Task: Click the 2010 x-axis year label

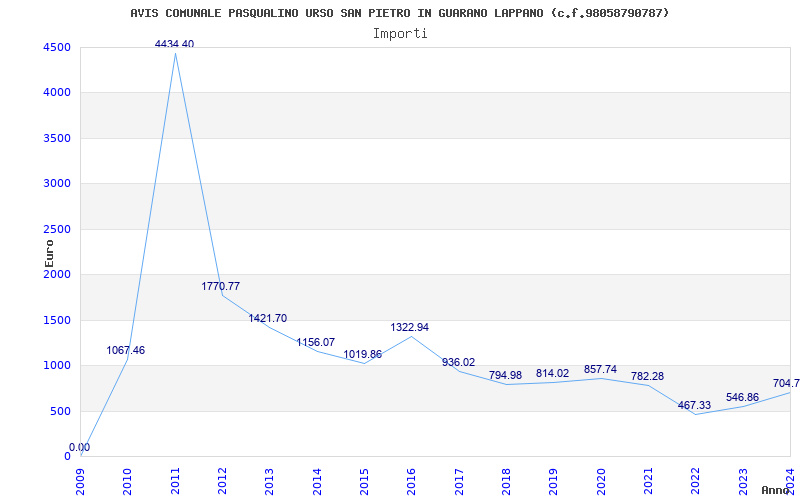Action: [128, 481]
